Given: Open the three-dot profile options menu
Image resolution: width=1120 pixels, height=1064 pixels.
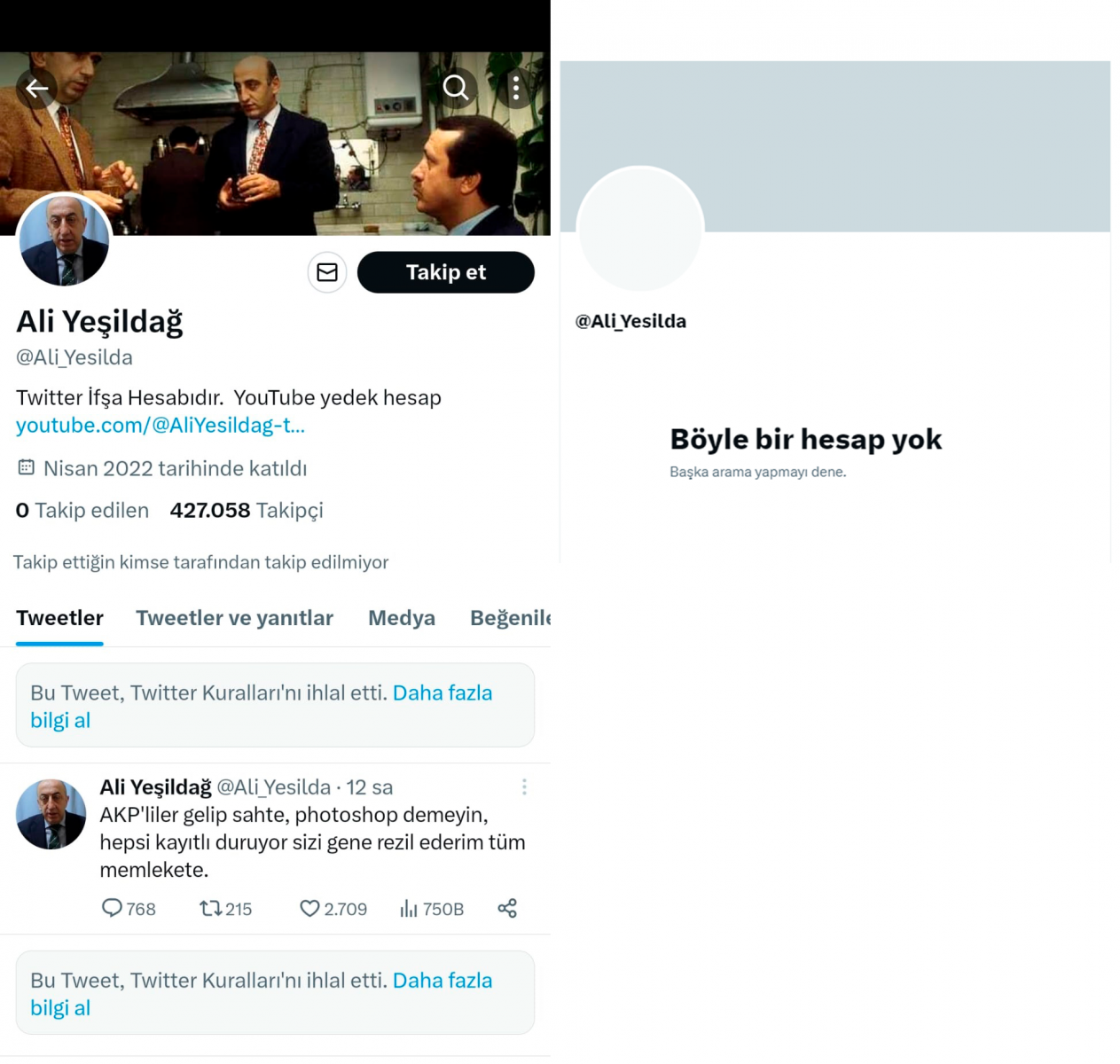Looking at the screenshot, I should click(x=516, y=88).
